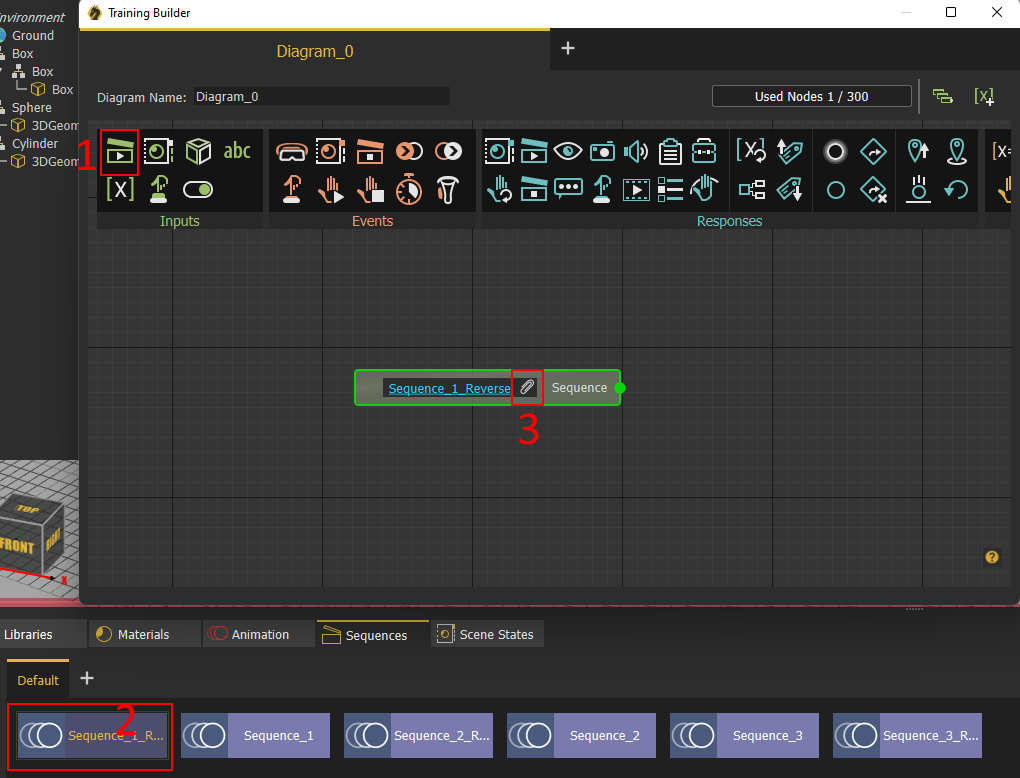Collapse the Box tree item in hierarchy
Viewport: 1020px width, 778px height.
2,72
